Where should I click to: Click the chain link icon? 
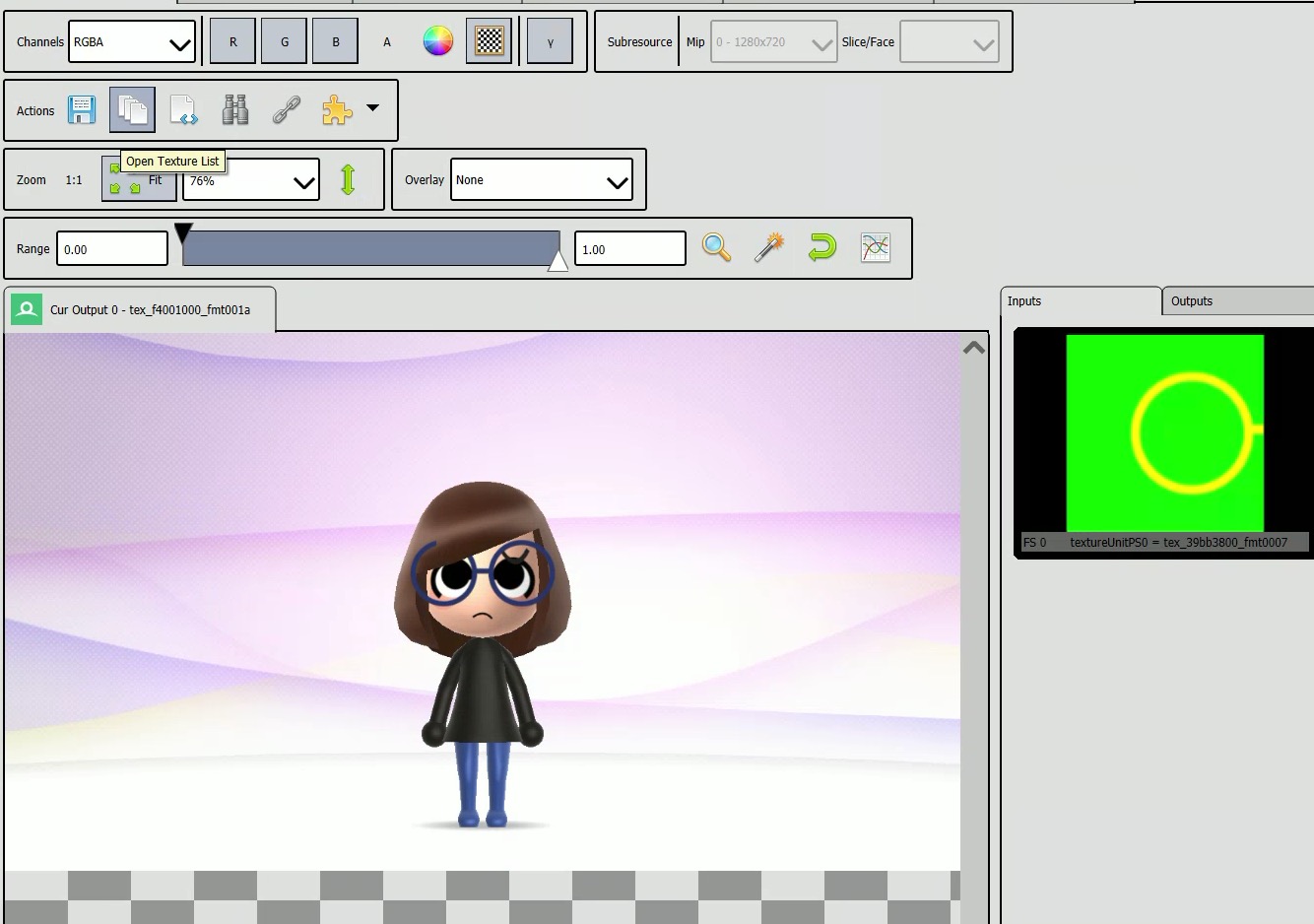(x=287, y=110)
